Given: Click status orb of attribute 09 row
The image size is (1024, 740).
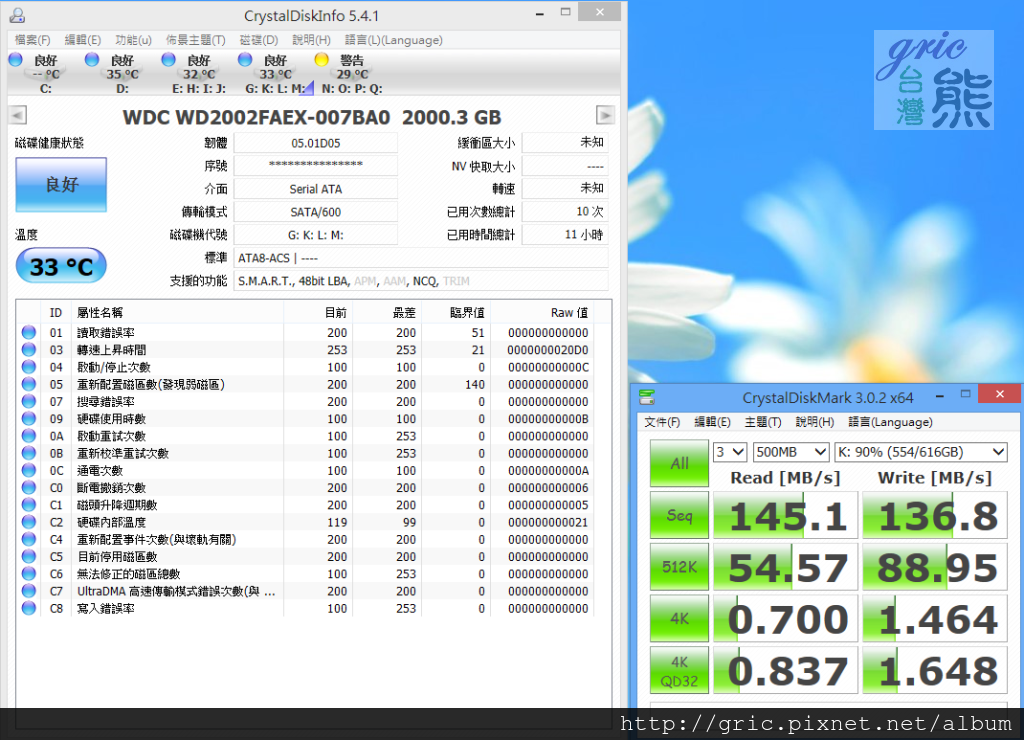Looking at the screenshot, I should coord(29,419).
